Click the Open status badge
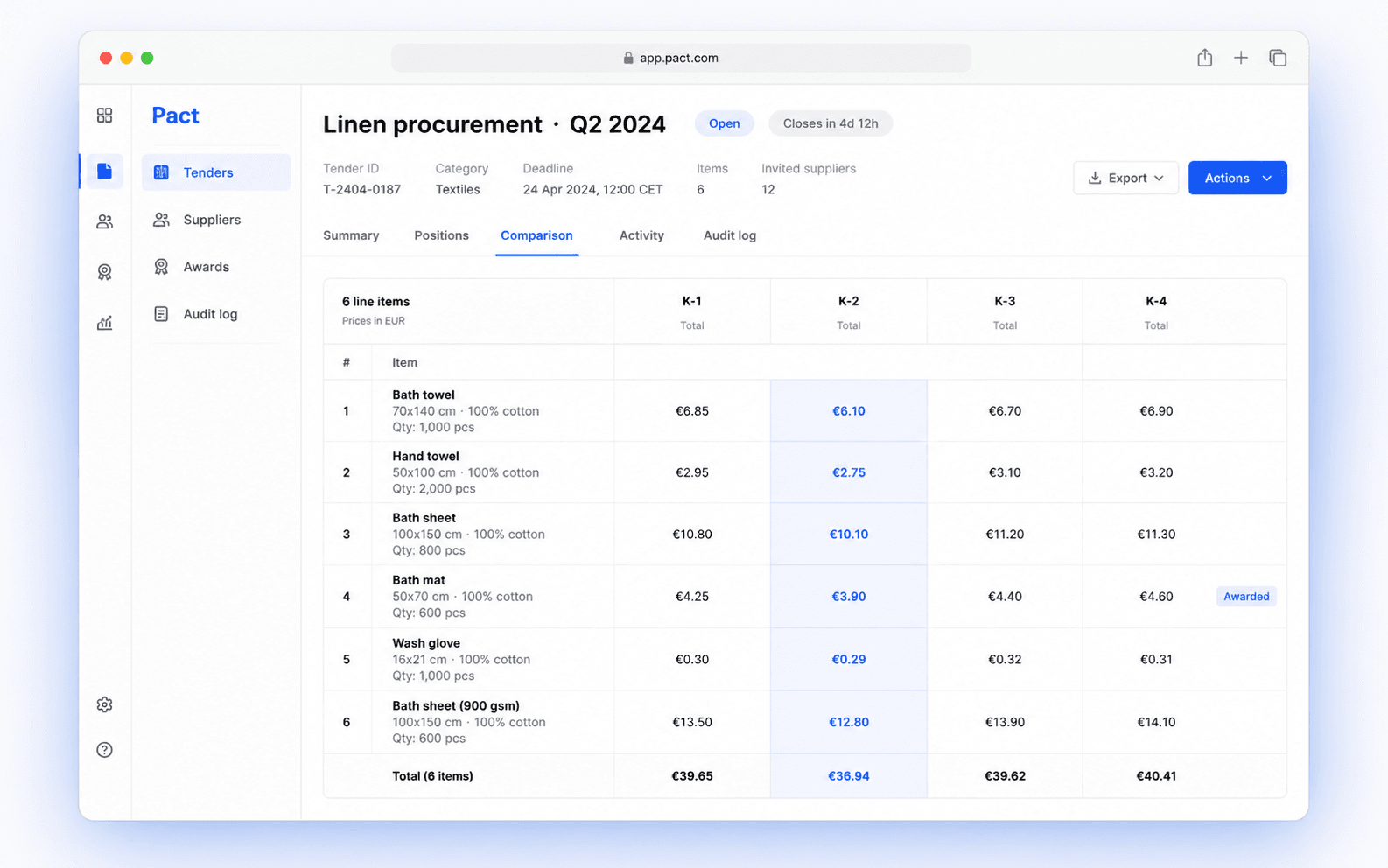 point(724,123)
